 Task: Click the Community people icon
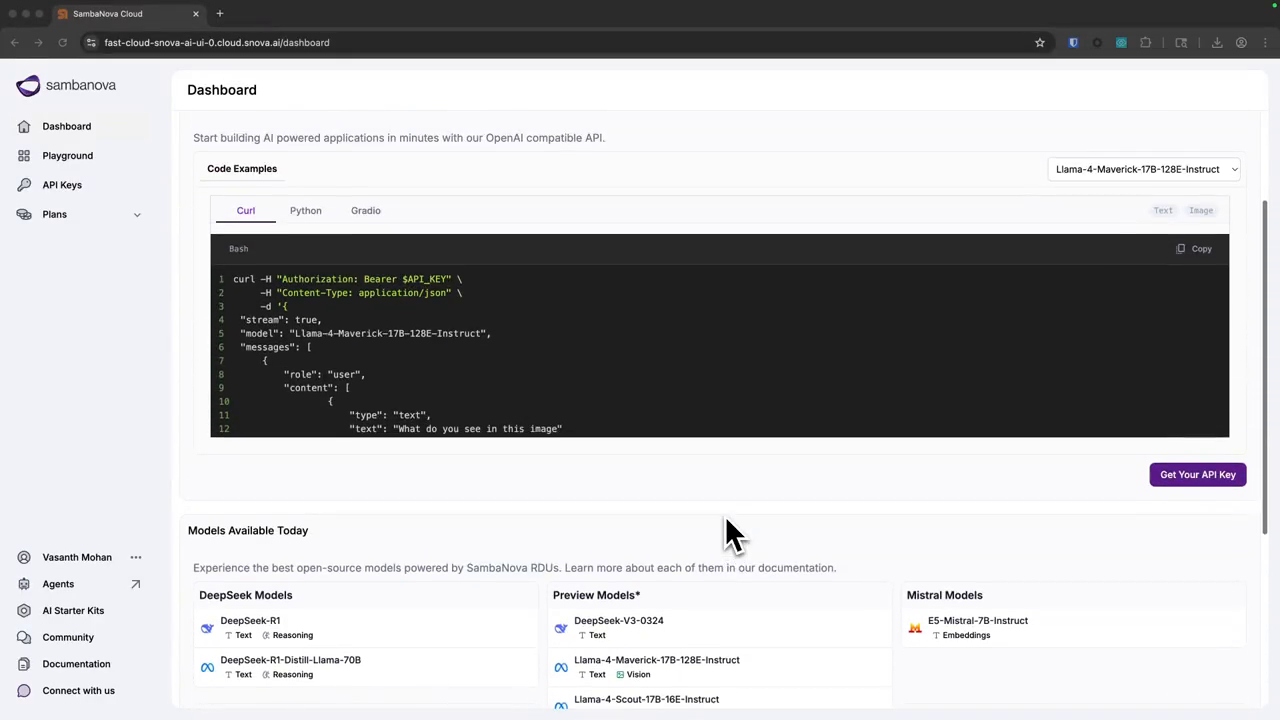pos(24,637)
